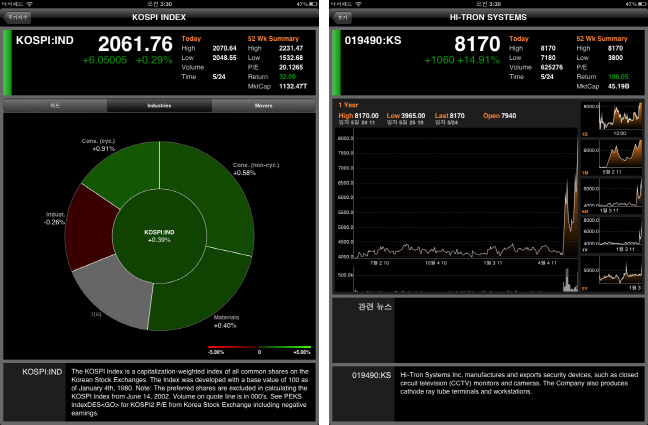Tap the green Return value 106.05
Image resolution: width=648 pixels, height=425 pixels.
pyautogui.click(x=618, y=77)
